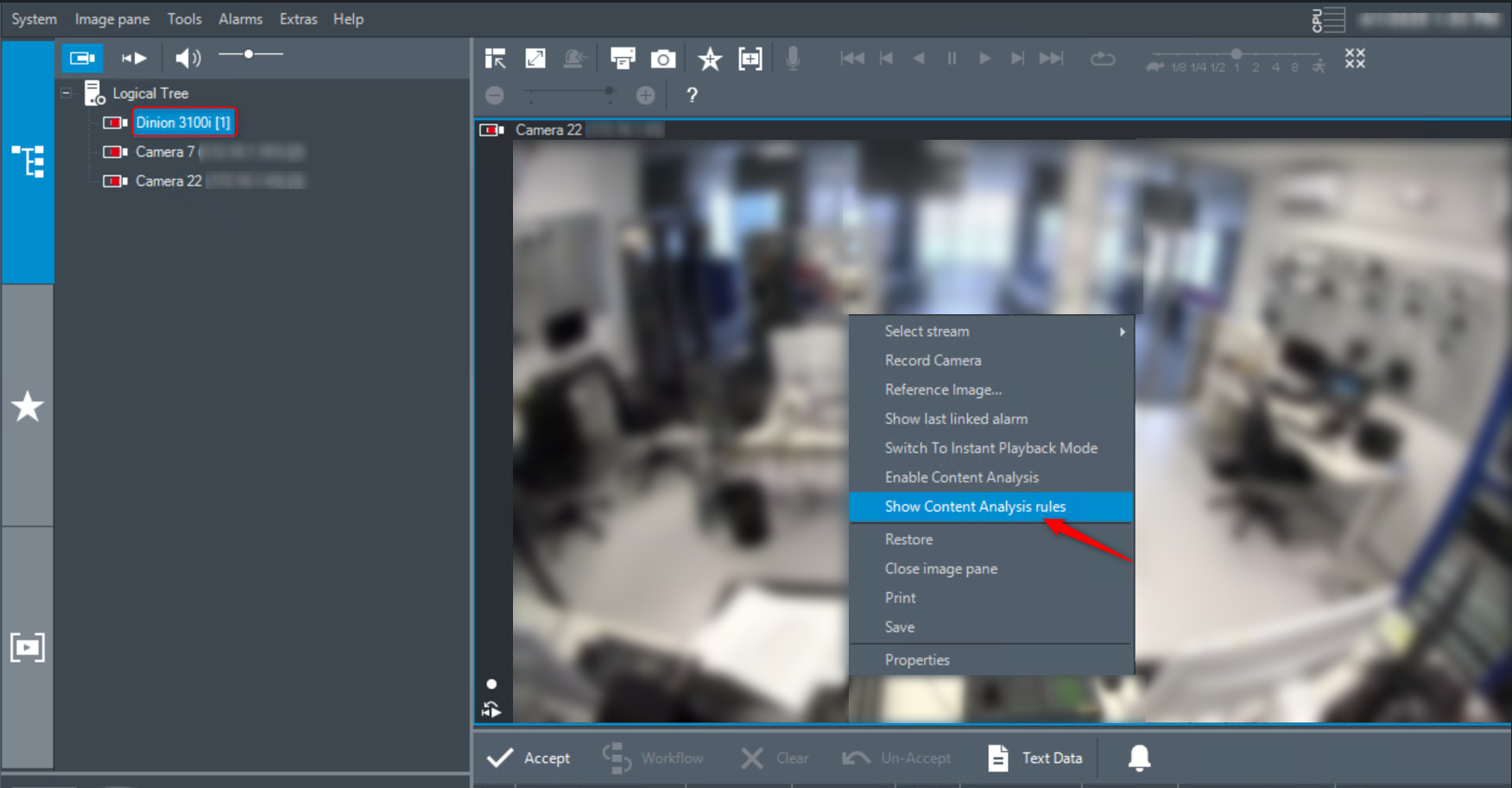Add to favorites with the toolbar star icon

(x=710, y=59)
